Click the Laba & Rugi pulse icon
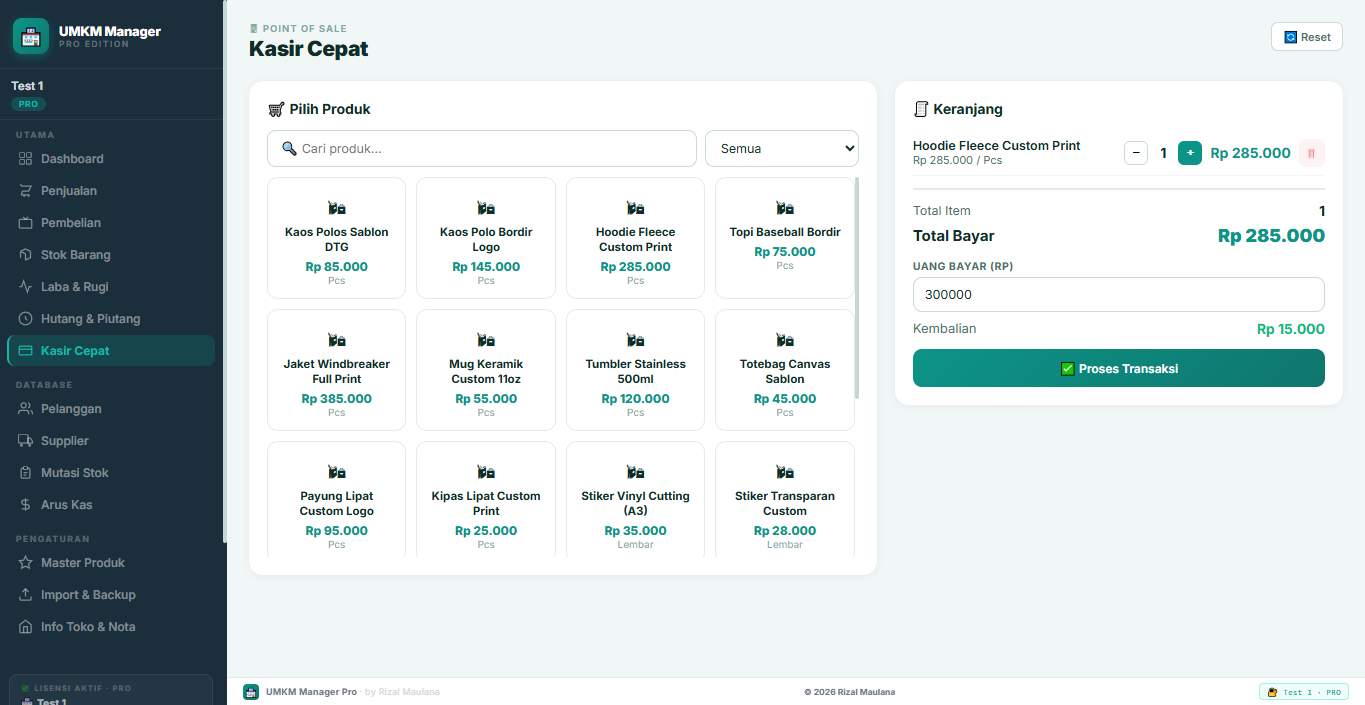 pyautogui.click(x=26, y=287)
